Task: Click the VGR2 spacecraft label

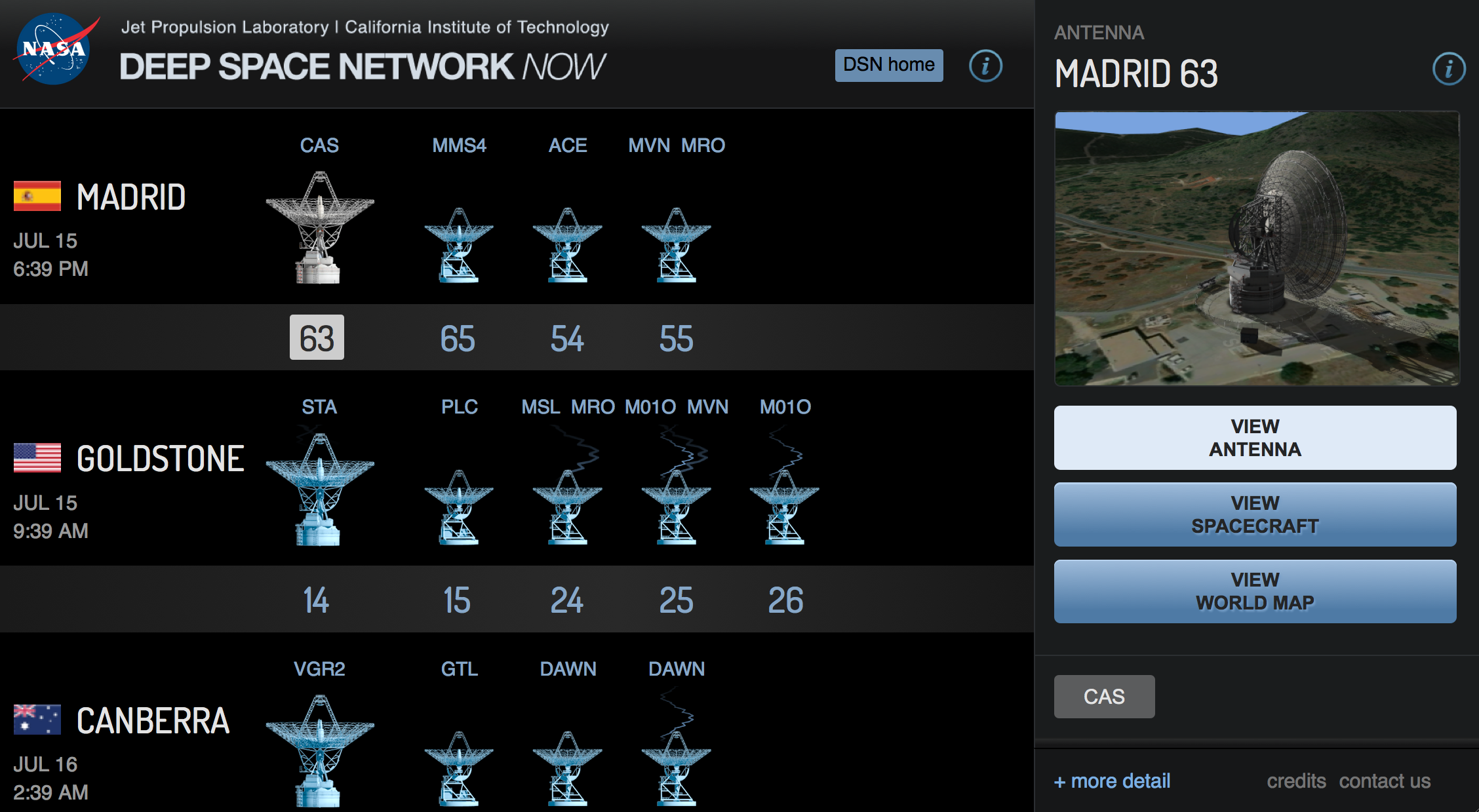Action: tap(319, 668)
